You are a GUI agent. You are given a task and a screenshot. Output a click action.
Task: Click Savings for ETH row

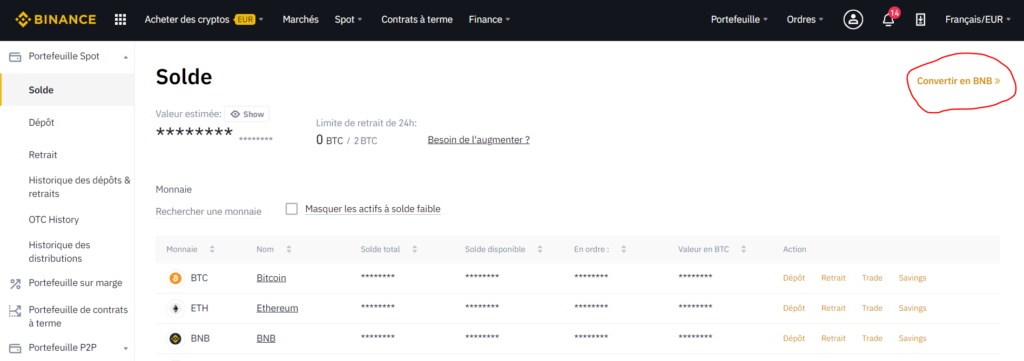pyautogui.click(x=912, y=308)
